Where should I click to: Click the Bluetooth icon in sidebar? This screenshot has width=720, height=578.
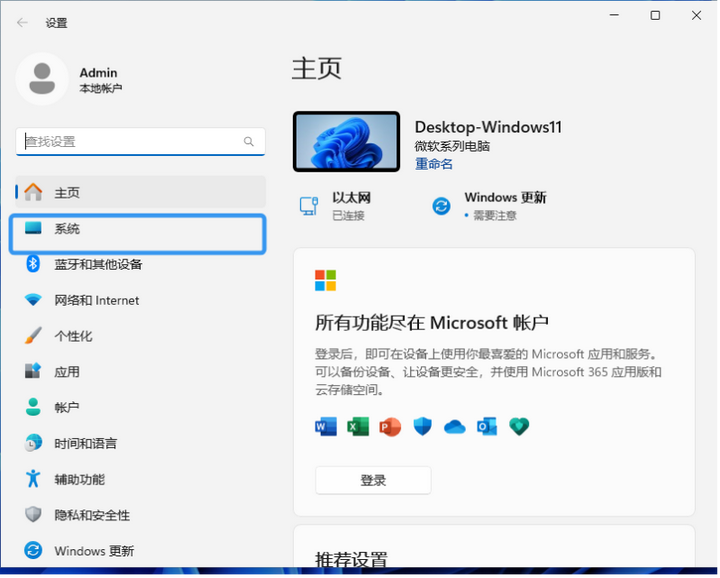[x=33, y=264]
